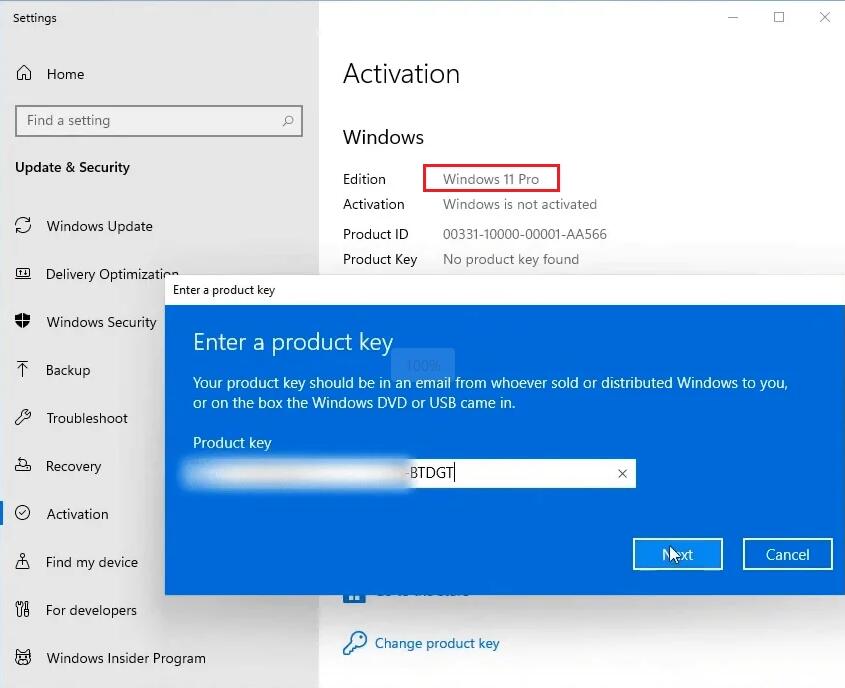Click the Find my device person icon
845x688 pixels.
pos(23,561)
